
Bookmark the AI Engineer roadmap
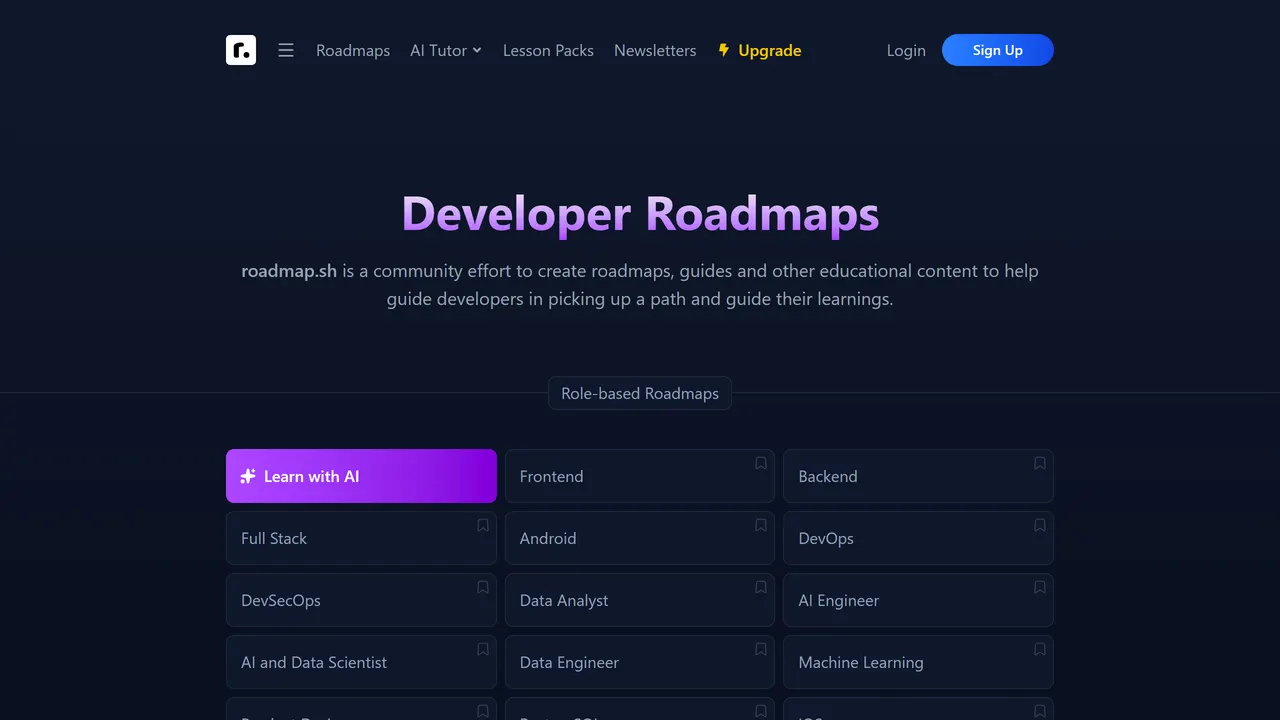(1040, 587)
